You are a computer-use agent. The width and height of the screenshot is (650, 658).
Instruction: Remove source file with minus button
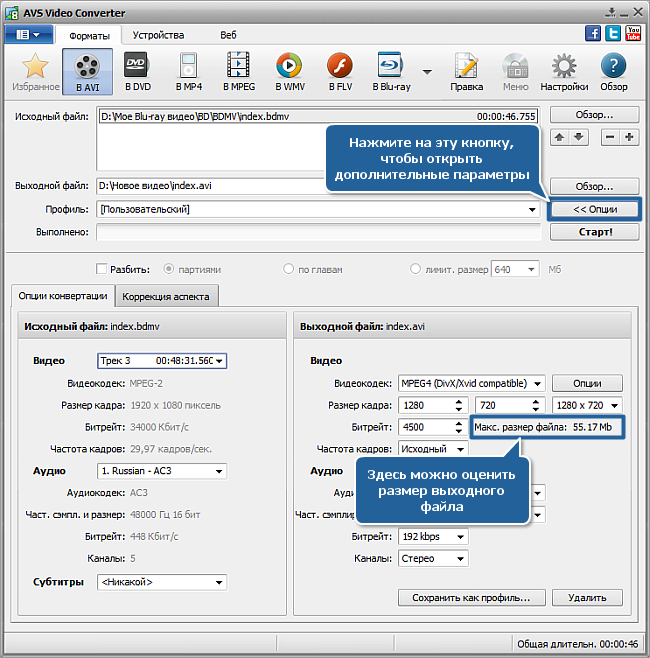[x=610, y=137]
